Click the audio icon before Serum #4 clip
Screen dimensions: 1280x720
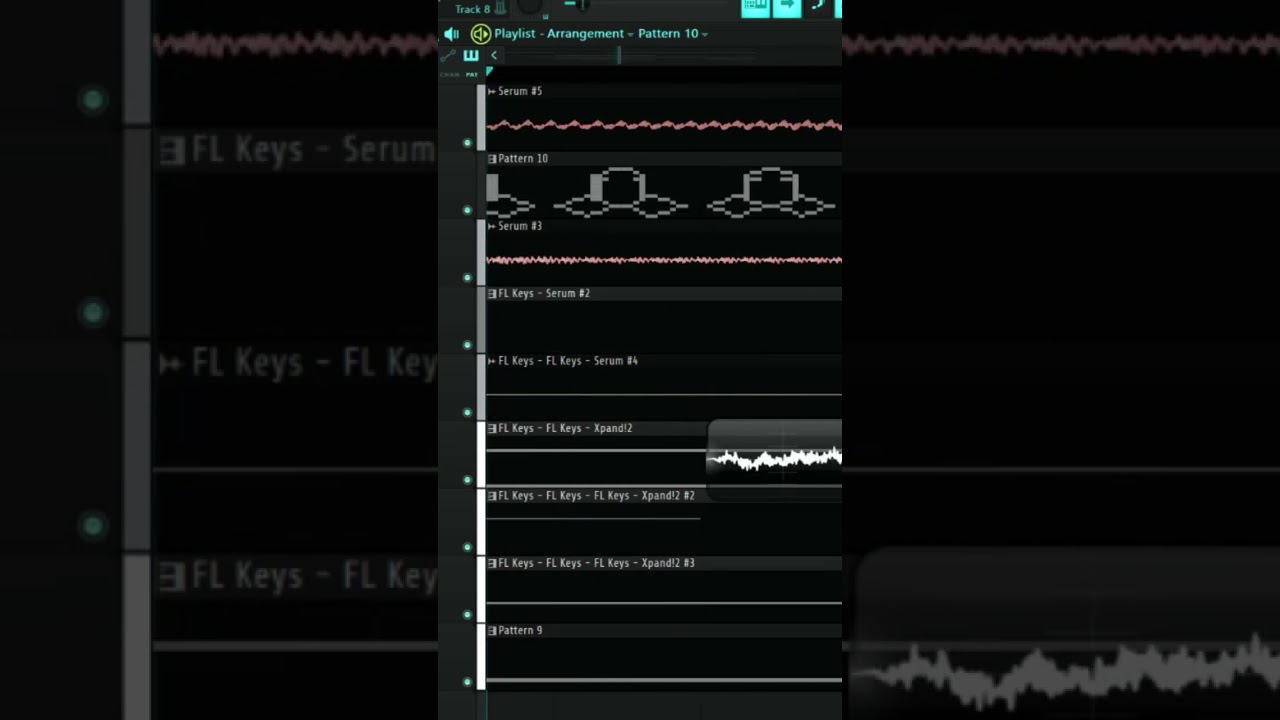[491, 361]
